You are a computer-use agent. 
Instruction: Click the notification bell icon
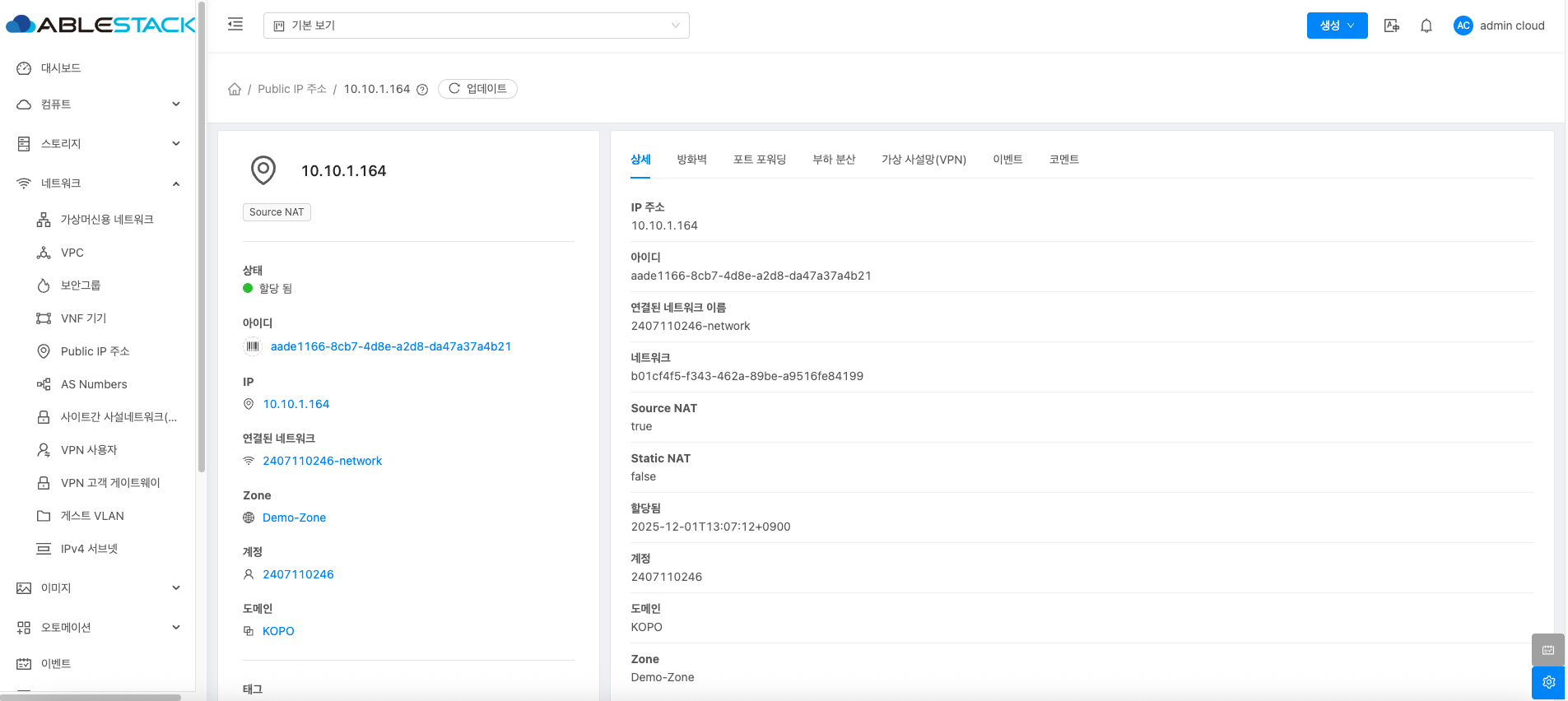click(x=1426, y=26)
